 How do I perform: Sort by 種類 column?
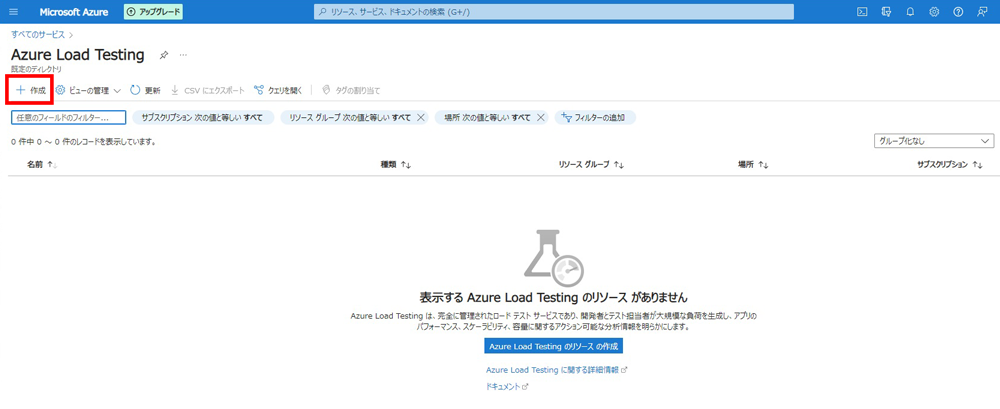pos(395,165)
